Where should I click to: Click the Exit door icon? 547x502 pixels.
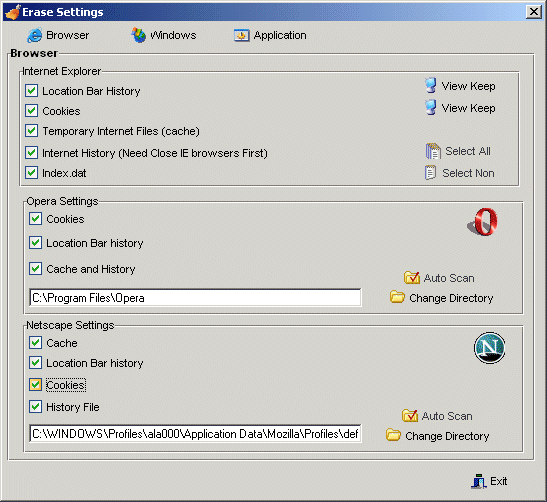479,481
